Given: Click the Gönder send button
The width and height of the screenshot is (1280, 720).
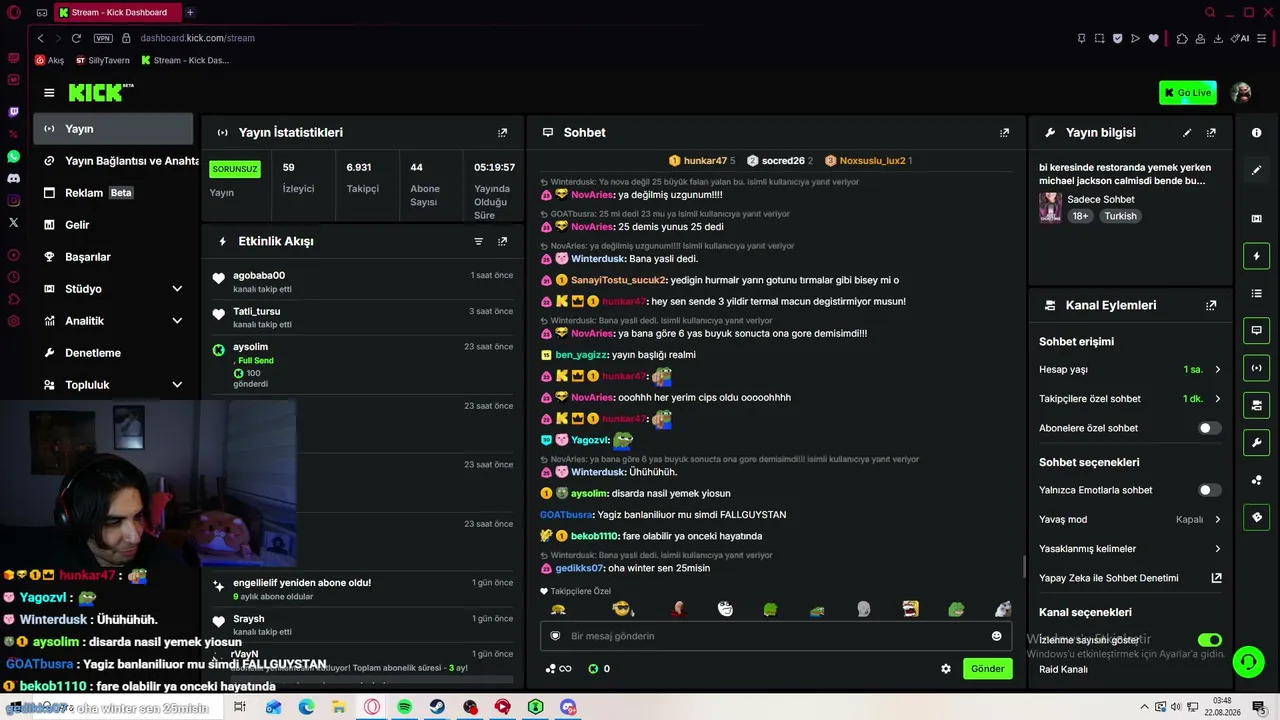Looking at the screenshot, I should tap(987, 669).
